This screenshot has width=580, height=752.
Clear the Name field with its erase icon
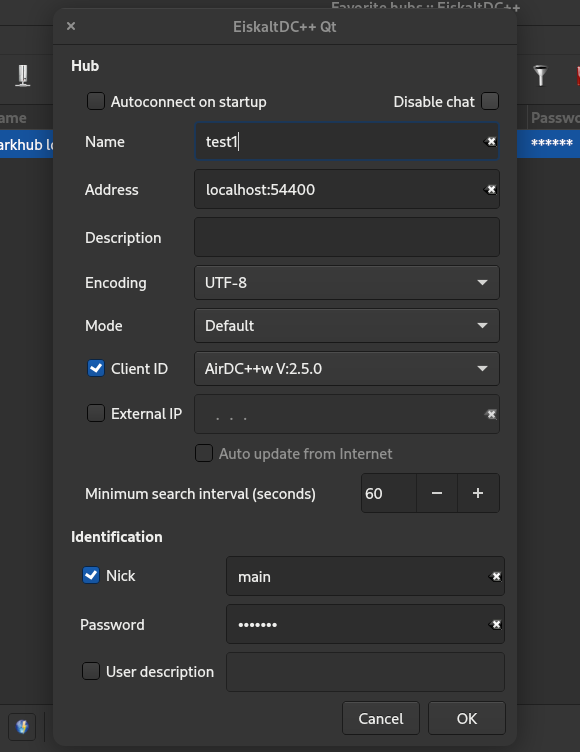coord(490,141)
